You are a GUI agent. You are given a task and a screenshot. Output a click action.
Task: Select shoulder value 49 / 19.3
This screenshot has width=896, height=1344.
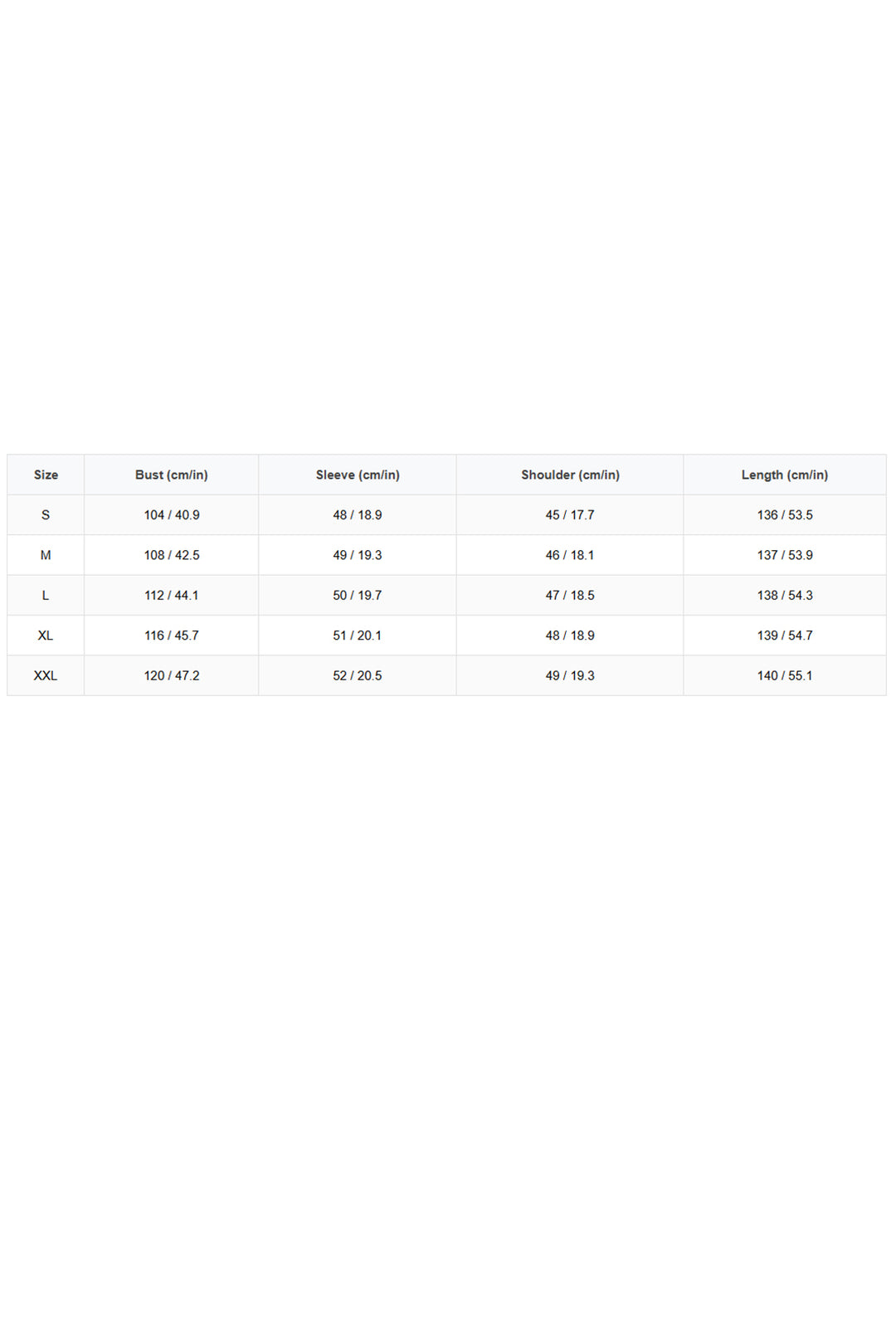570,675
